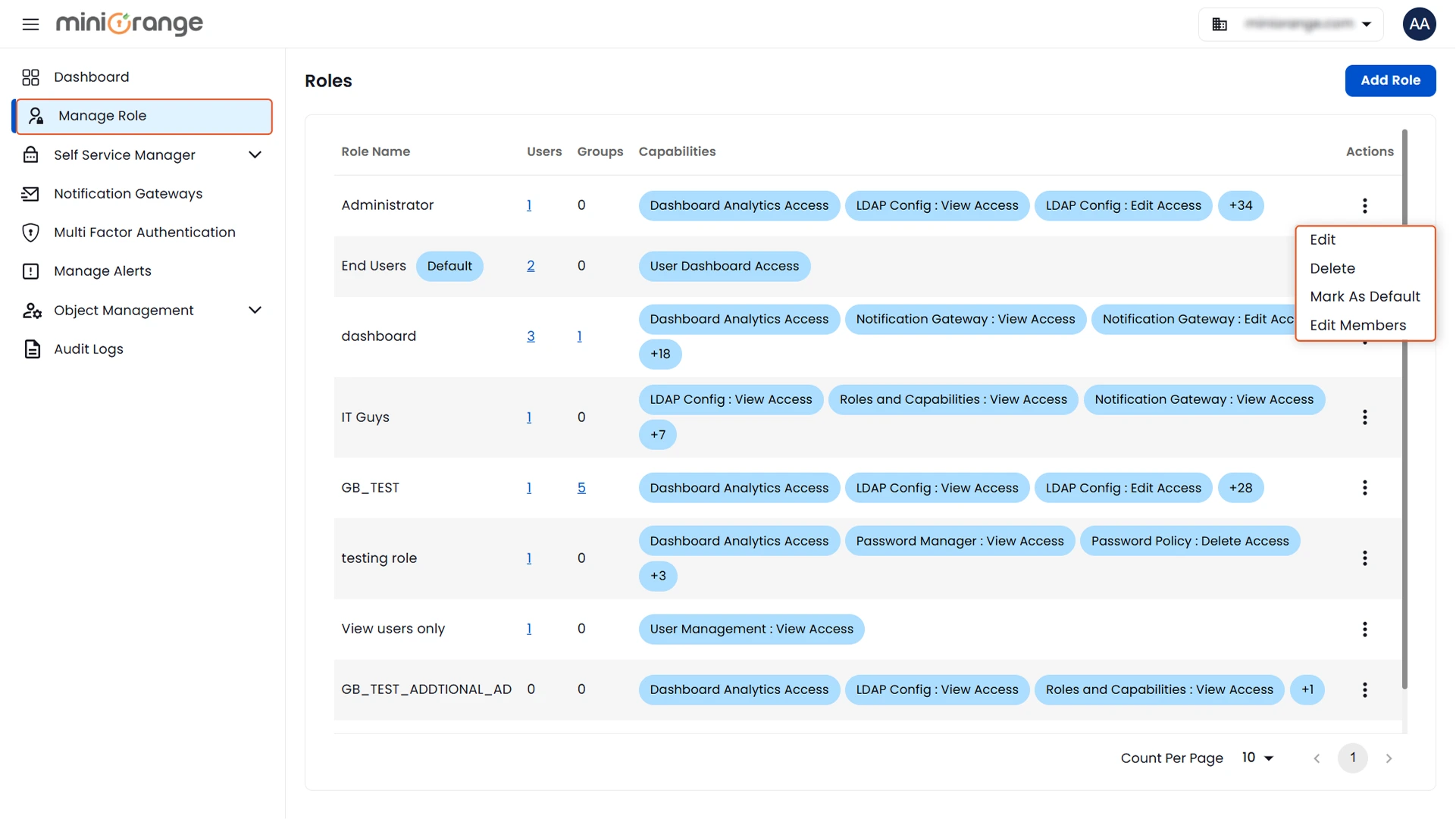
Task: Open the hamburger menu icon
Action: click(x=30, y=24)
